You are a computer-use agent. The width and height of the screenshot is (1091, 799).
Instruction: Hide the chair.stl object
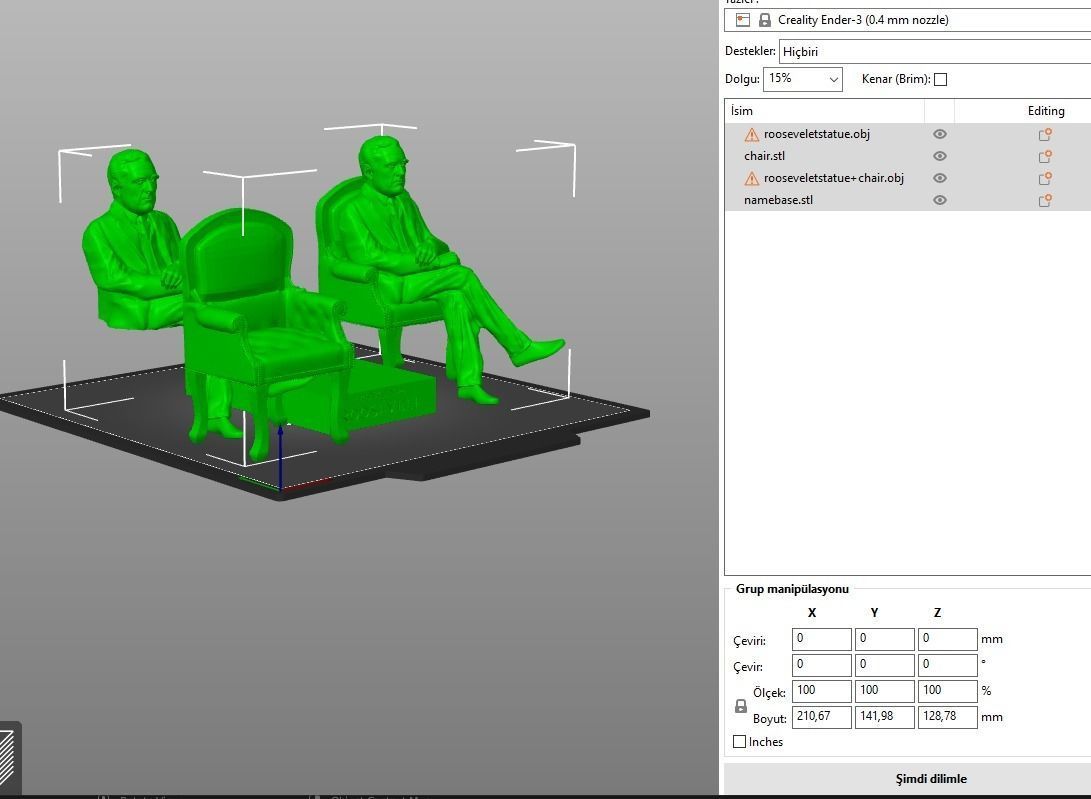tap(939, 156)
